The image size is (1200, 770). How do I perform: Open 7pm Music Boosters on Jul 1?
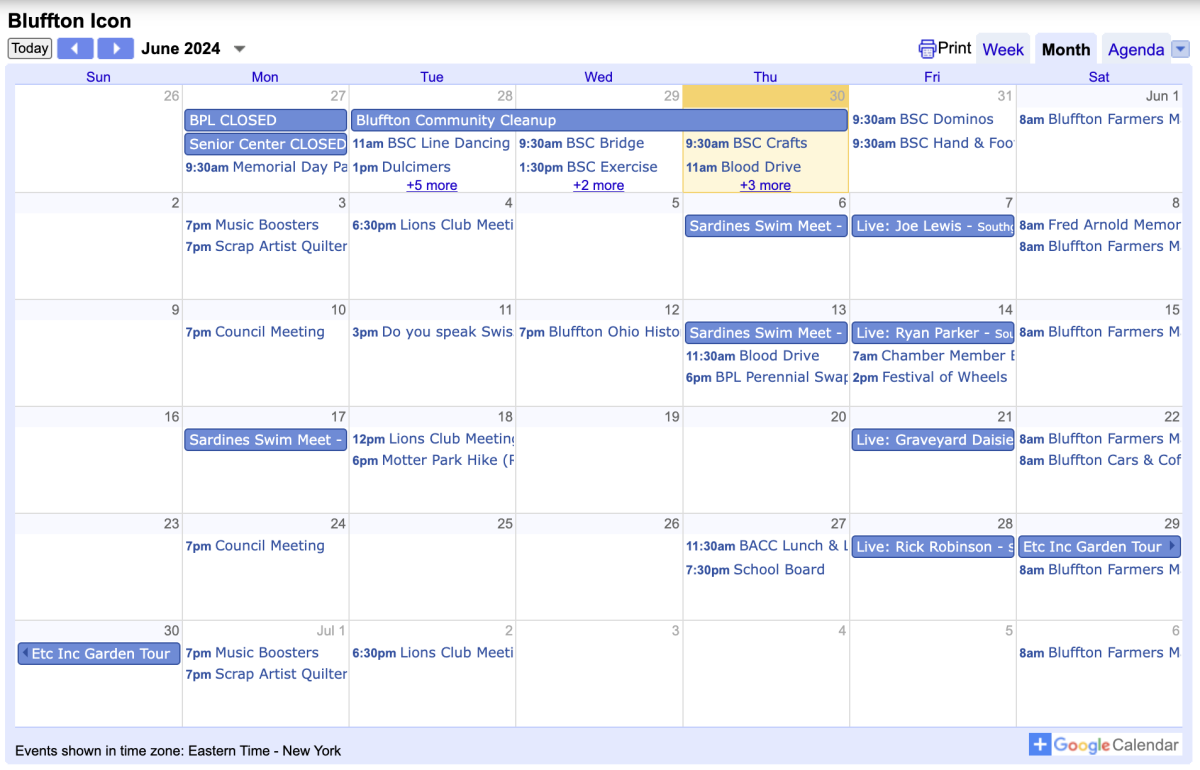pos(252,653)
